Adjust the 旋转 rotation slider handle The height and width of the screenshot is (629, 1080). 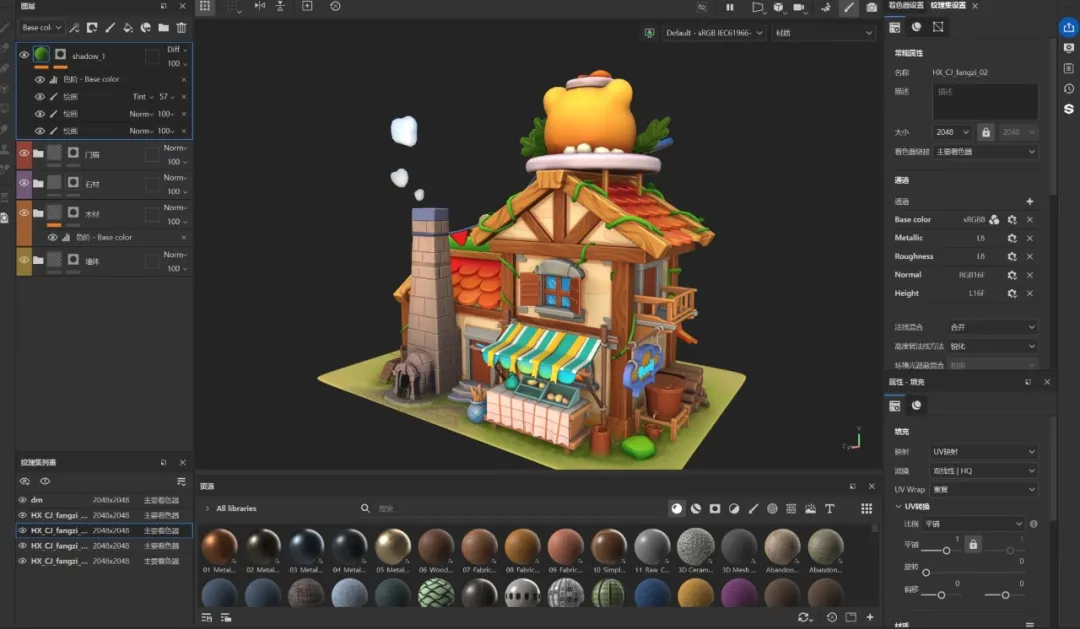tap(926, 573)
